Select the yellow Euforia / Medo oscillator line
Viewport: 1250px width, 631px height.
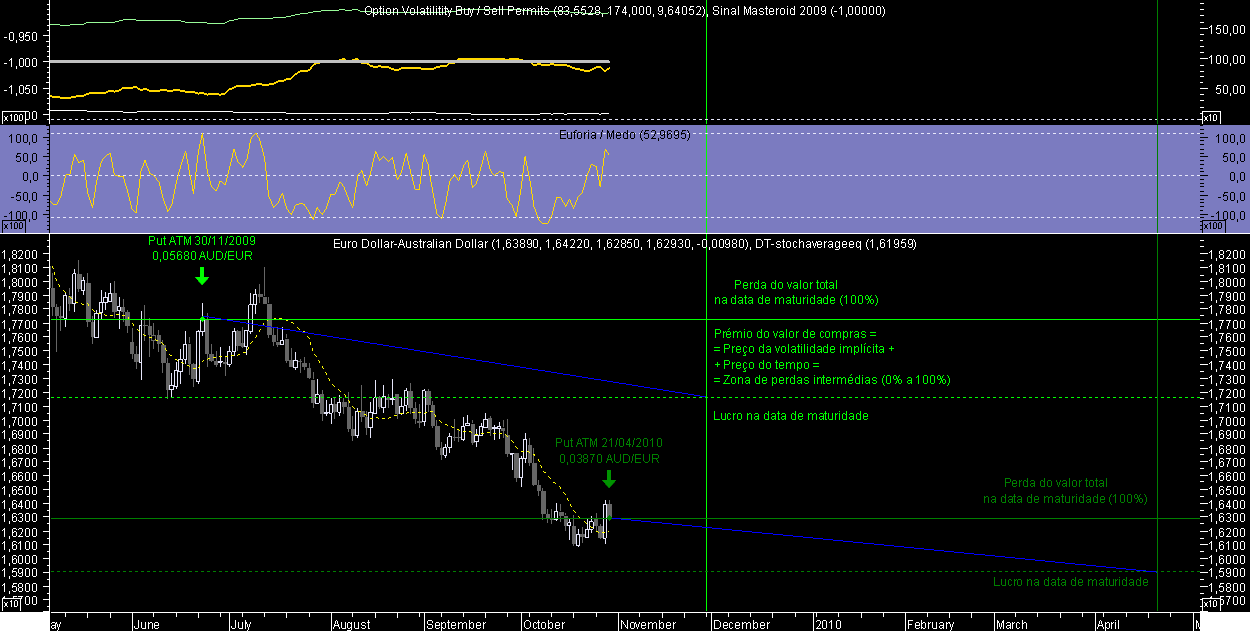330,176
